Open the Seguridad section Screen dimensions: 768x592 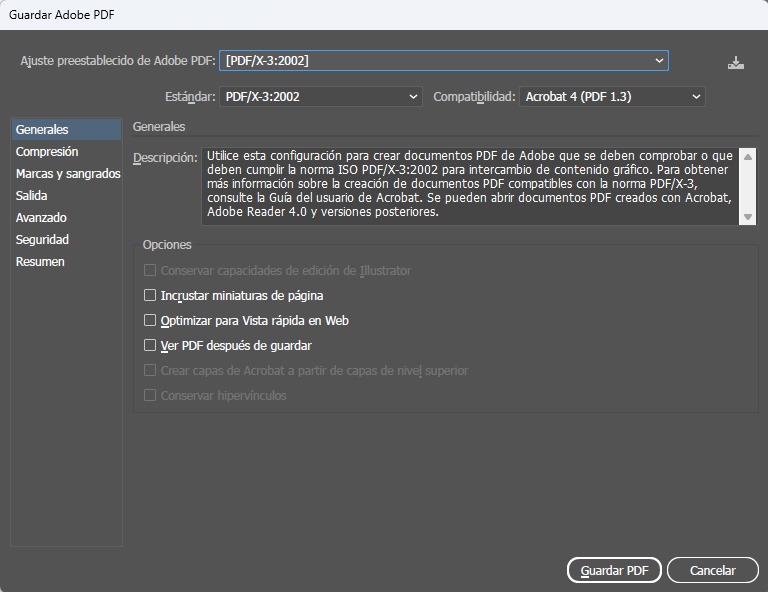click(42, 240)
